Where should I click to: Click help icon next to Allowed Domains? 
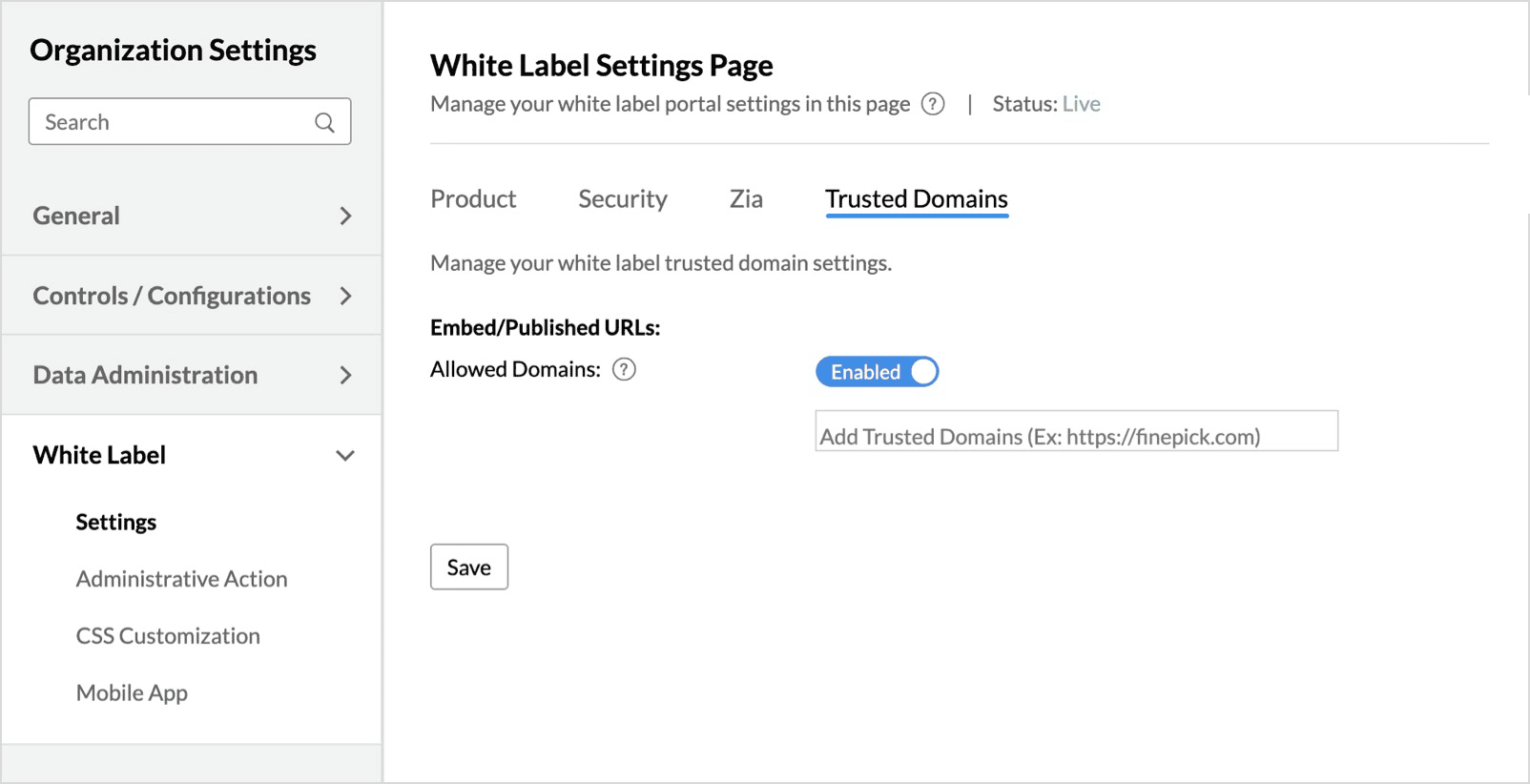tap(624, 370)
